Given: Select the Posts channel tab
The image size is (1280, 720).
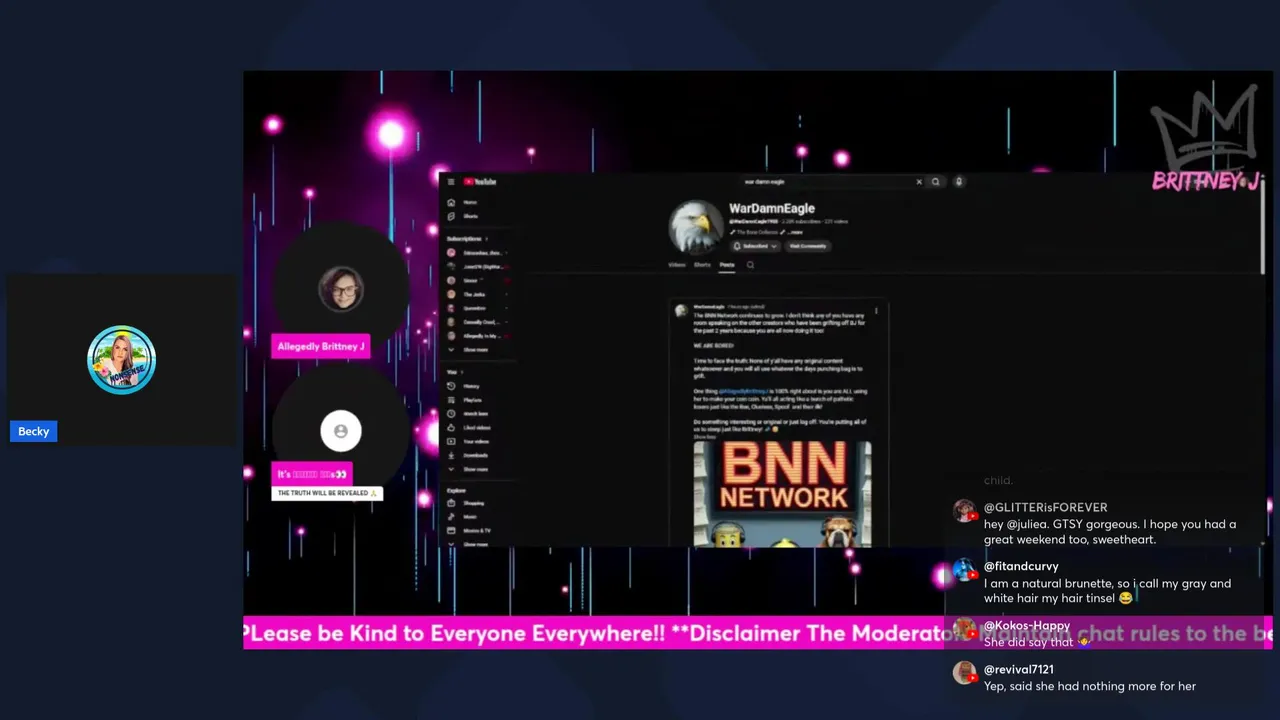Looking at the screenshot, I should pos(727,265).
